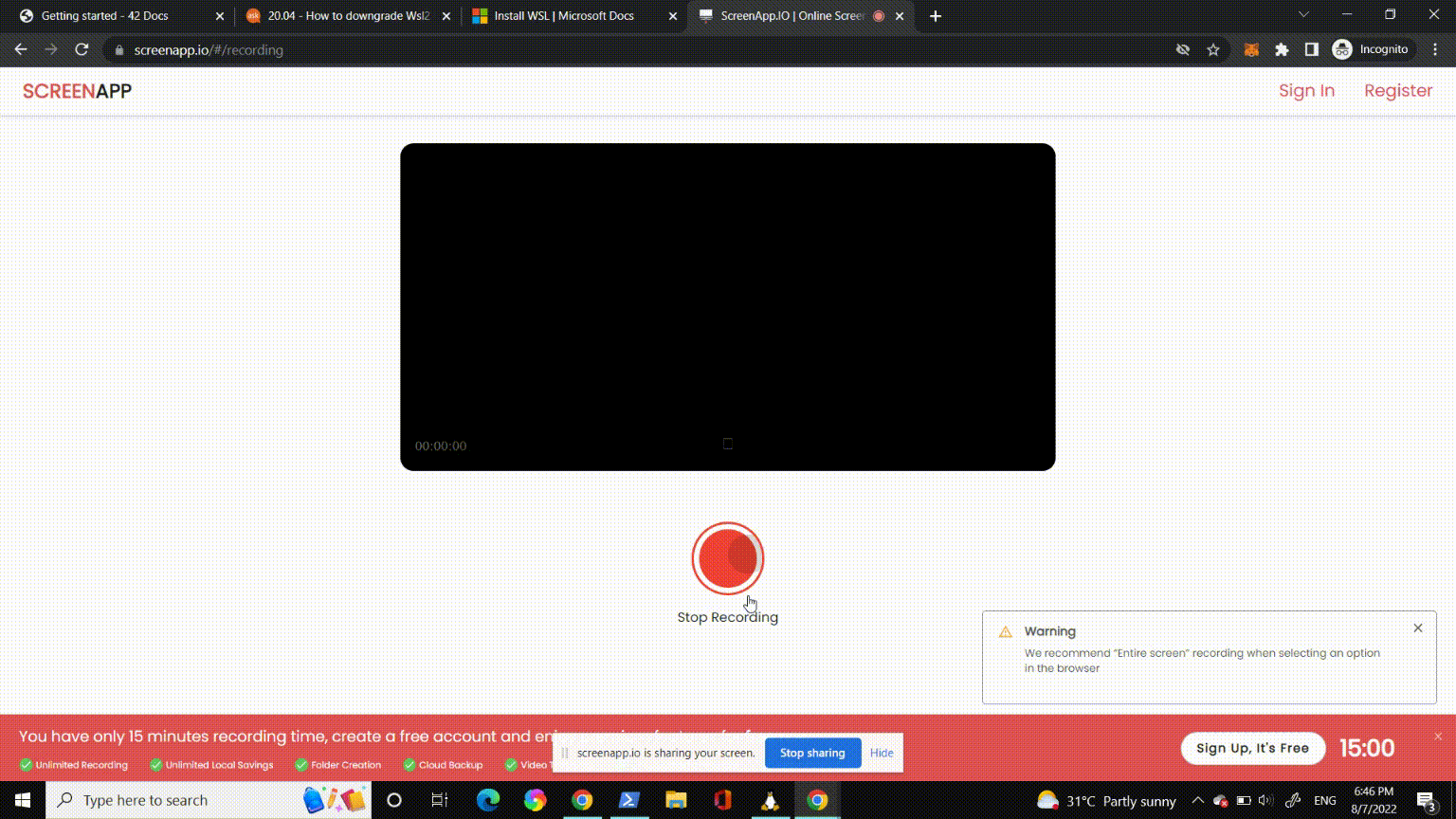Screen dimensions: 1456x819
Task: Open clock showing 6:46 PM
Action: coord(1374,800)
